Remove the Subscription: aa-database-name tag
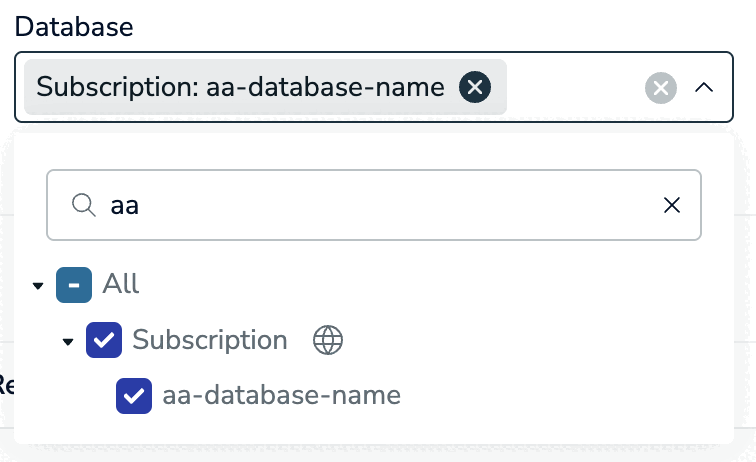 (475, 87)
